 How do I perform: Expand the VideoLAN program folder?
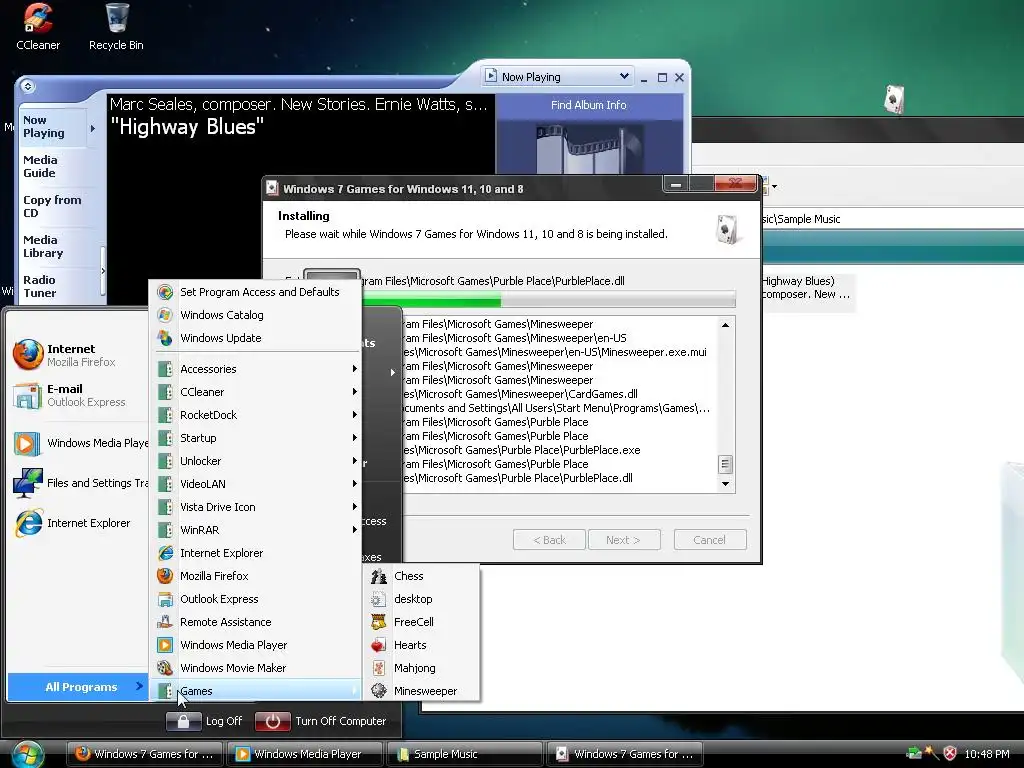point(257,484)
